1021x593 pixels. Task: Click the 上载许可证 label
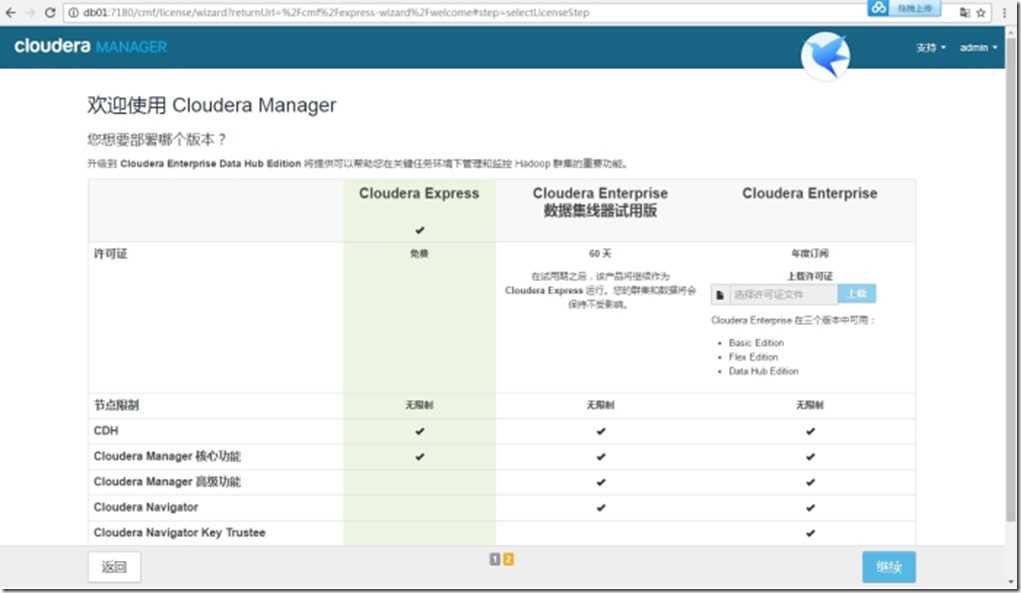[x=809, y=276]
